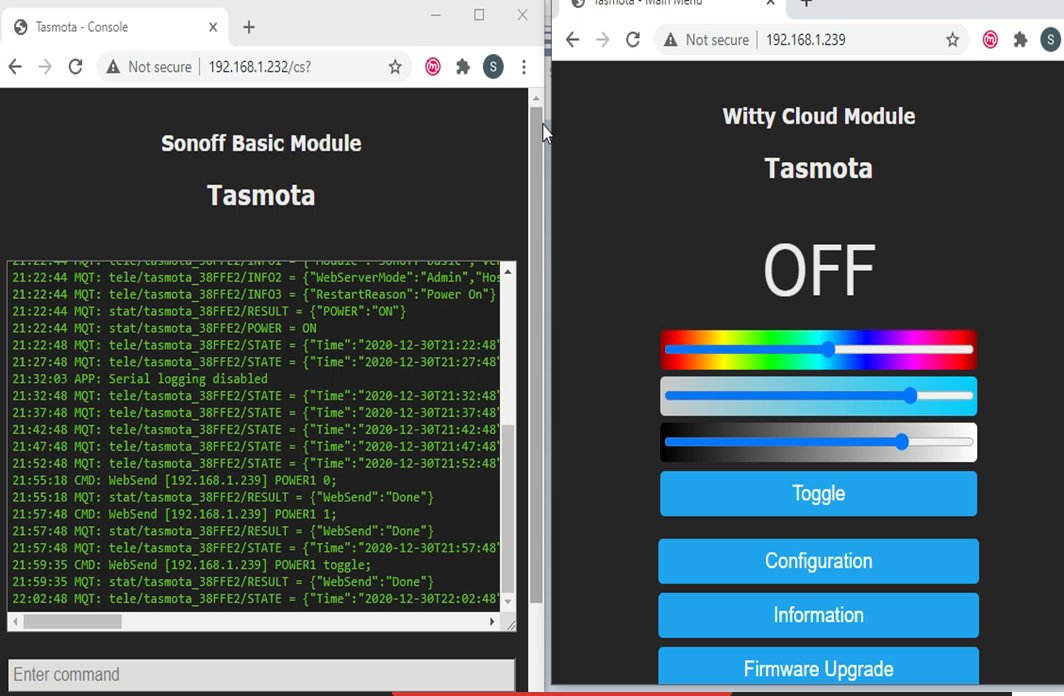Viewport: 1064px width, 696px height.
Task: Click the INFO3 'RestartReason' log line
Action: [254, 294]
